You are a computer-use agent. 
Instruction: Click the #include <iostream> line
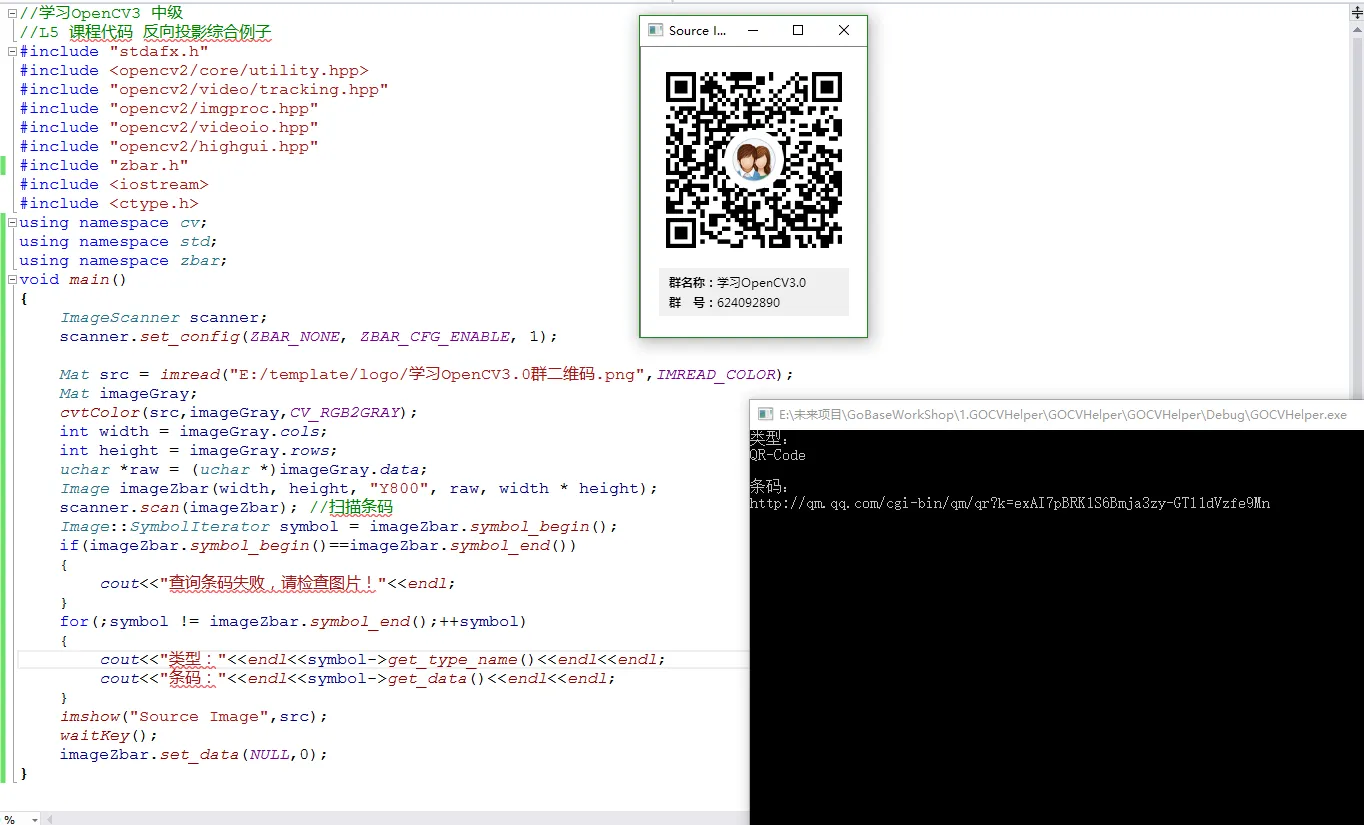point(114,184)
